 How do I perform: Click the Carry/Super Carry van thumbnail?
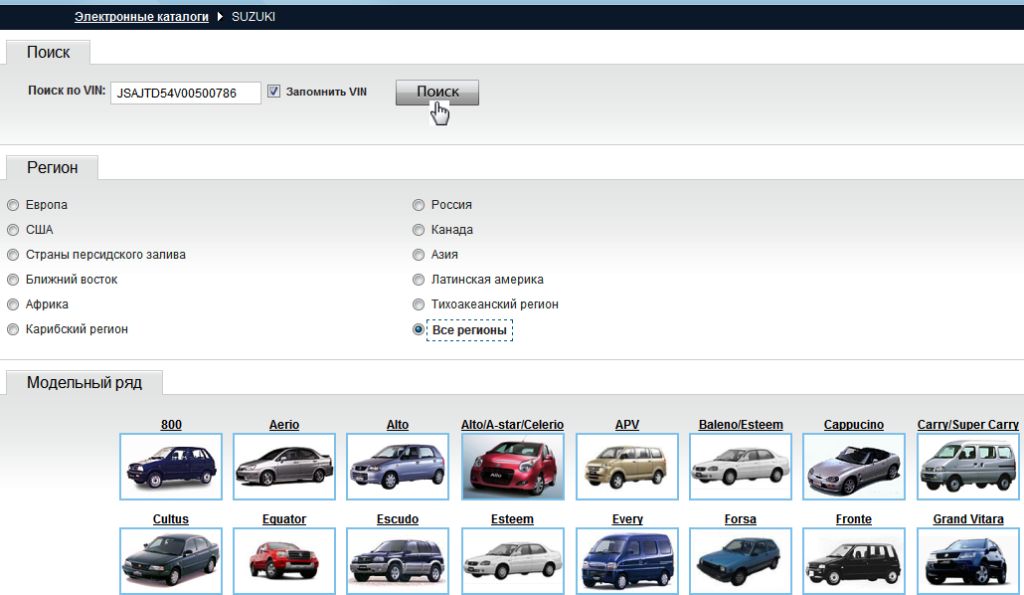[968, 466]
